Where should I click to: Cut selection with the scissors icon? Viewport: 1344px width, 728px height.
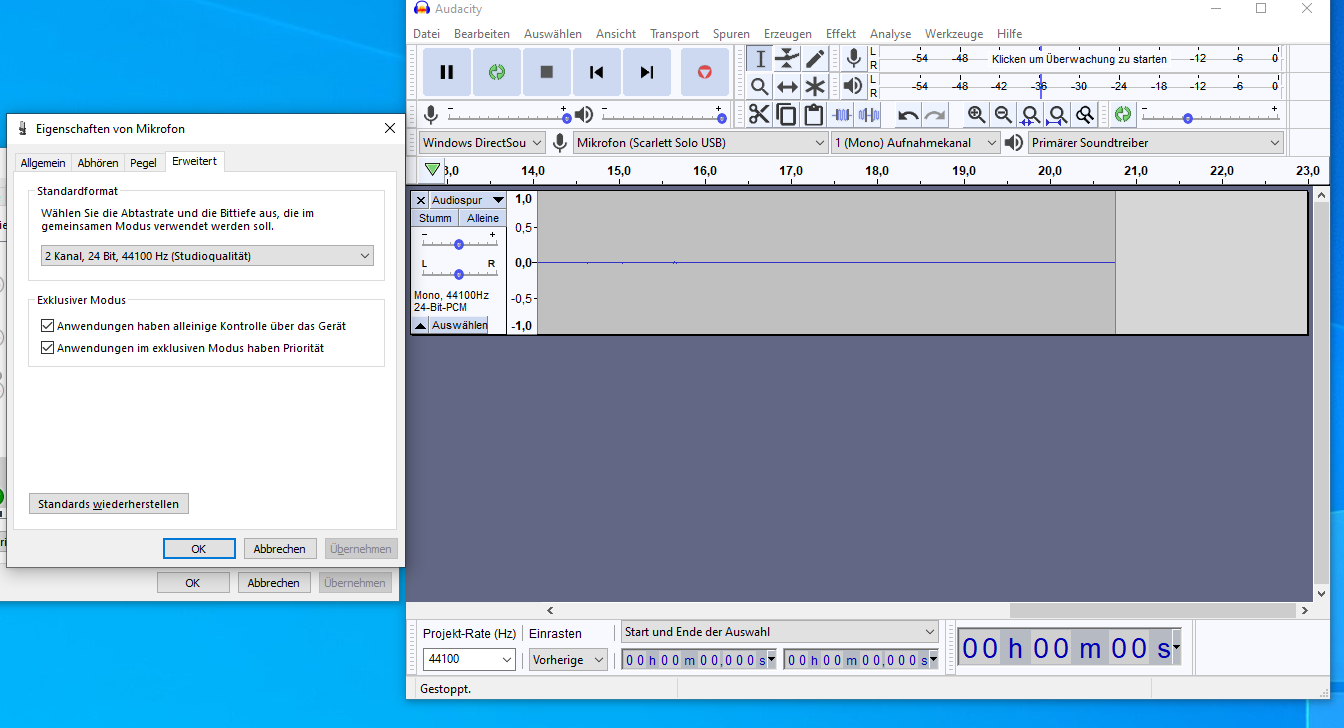760,114
